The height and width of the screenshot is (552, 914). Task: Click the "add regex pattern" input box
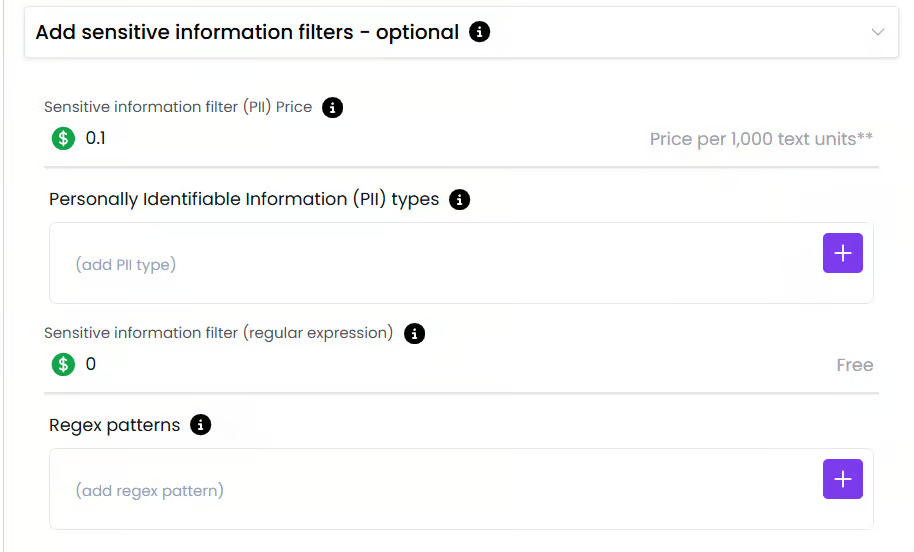[430, 490]
